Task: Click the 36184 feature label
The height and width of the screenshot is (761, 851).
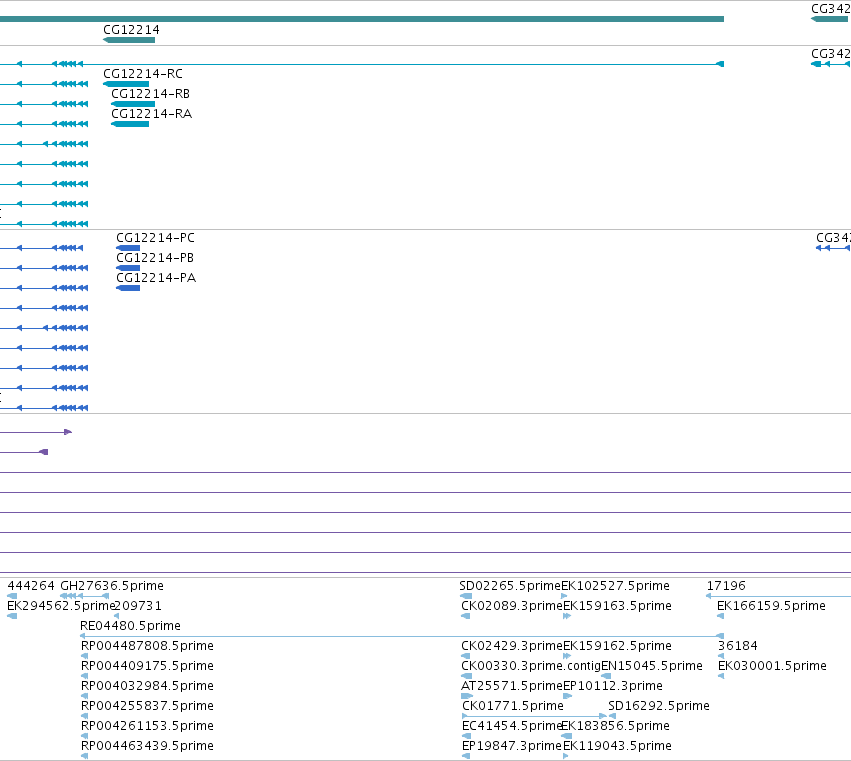Action: pyautogui.click(x=738, y=646)
